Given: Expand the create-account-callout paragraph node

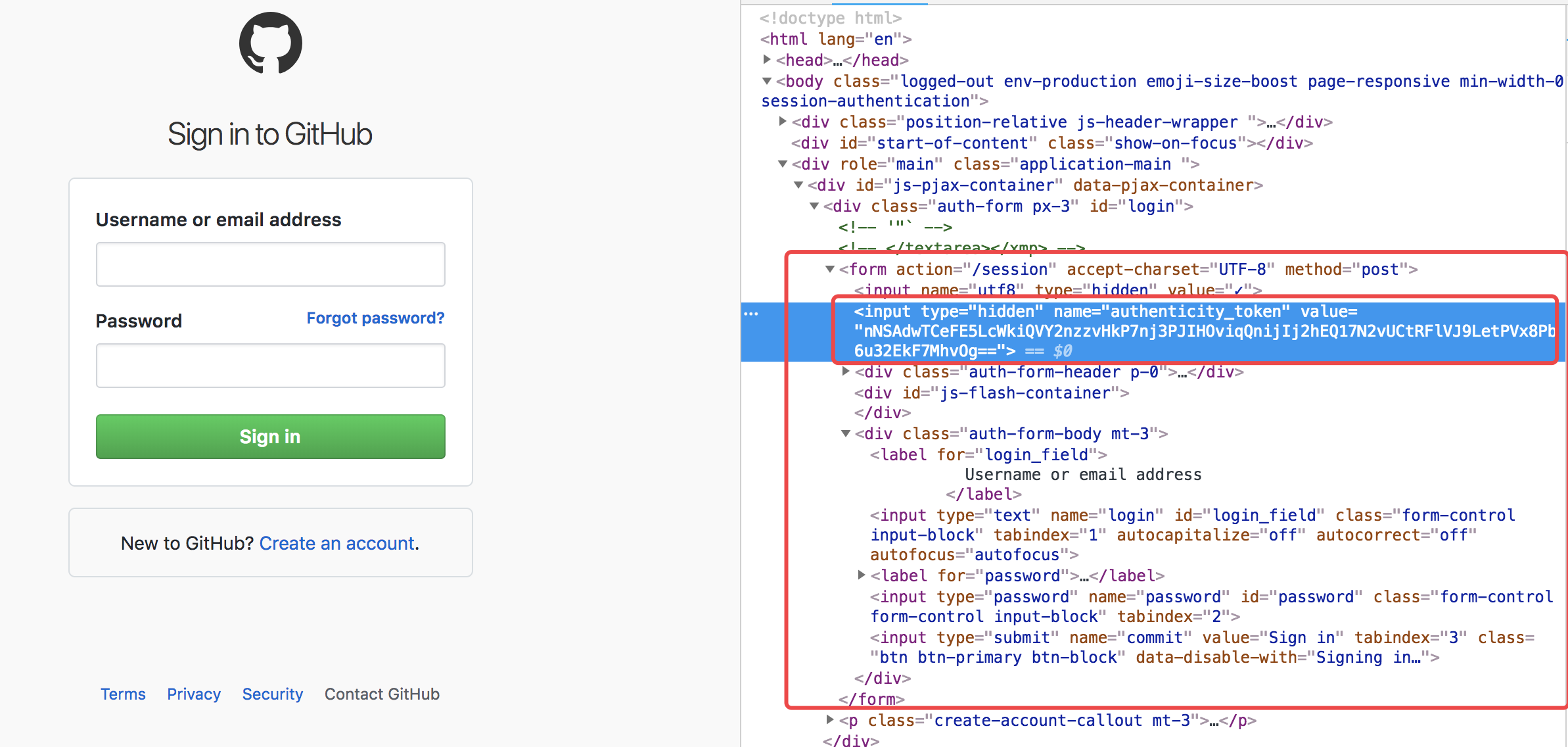Looking at the screenshot, I should click(x=830, y=720).
